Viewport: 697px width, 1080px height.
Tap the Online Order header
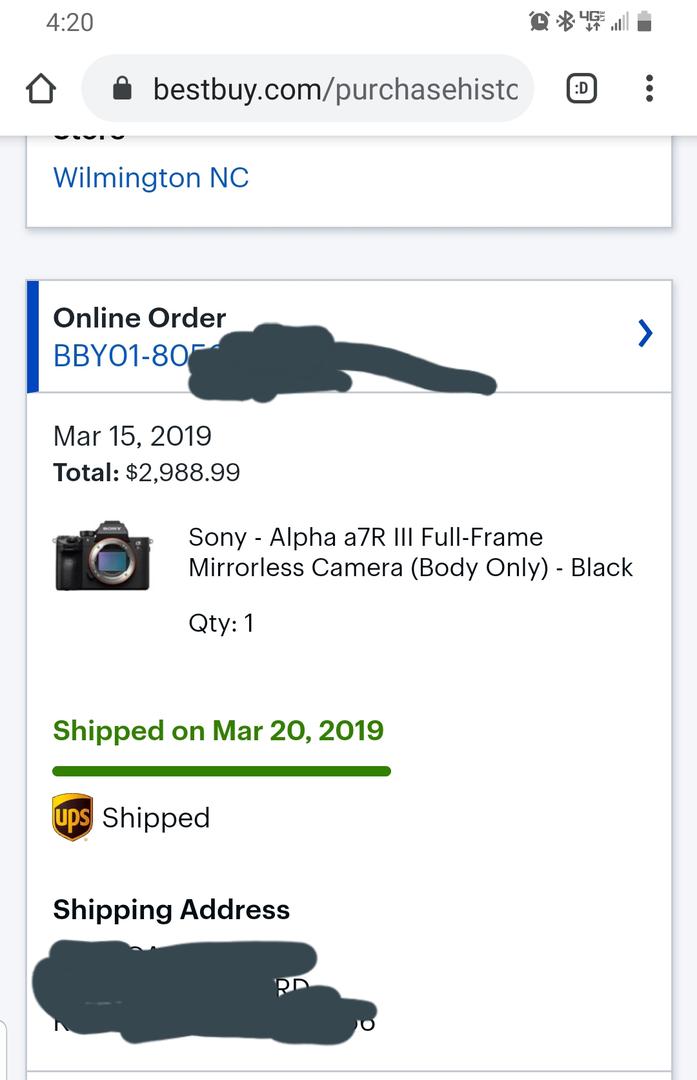(140, 318)
